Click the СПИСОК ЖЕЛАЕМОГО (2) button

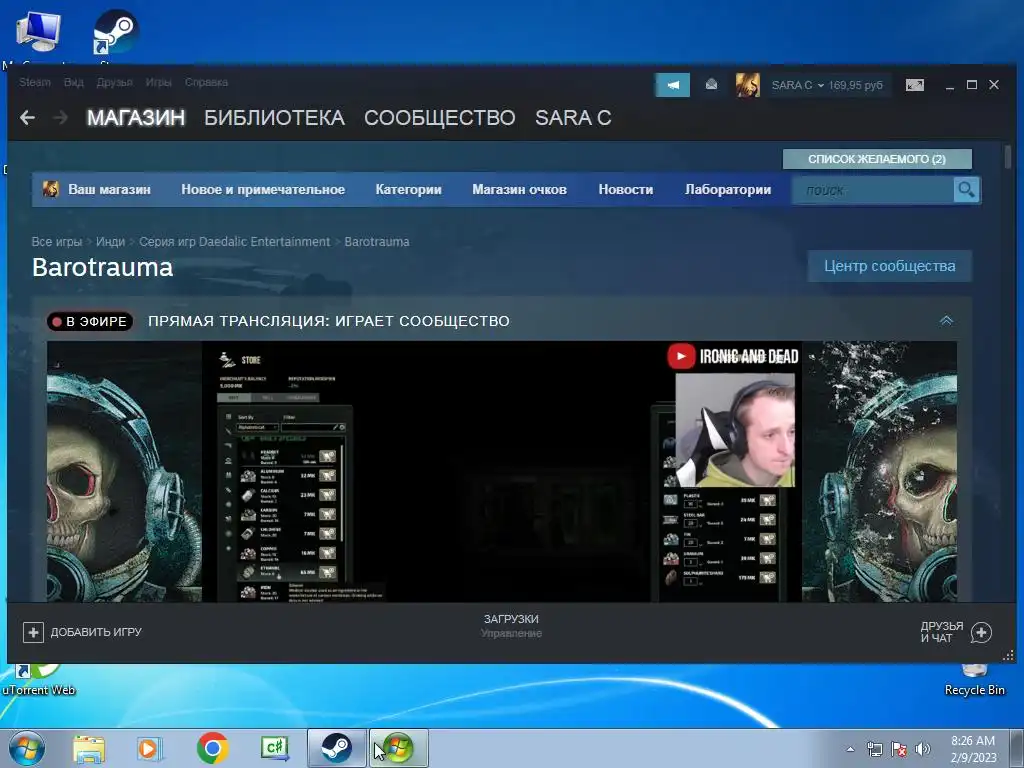coord(877,159)
